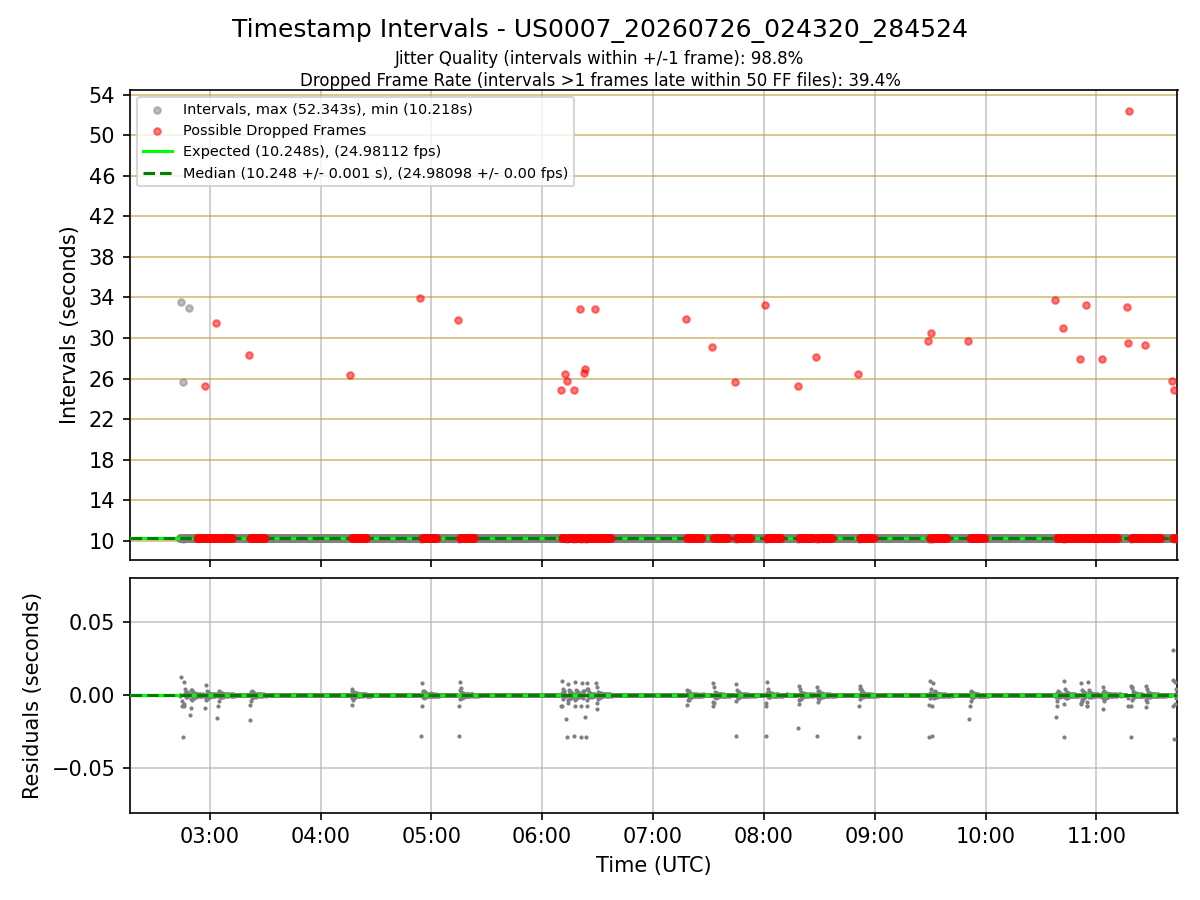Click the Dropped Frame Rate 39.4% subtitle
The height and width of the screenshot is (900, 1200).
pos(600,80)
